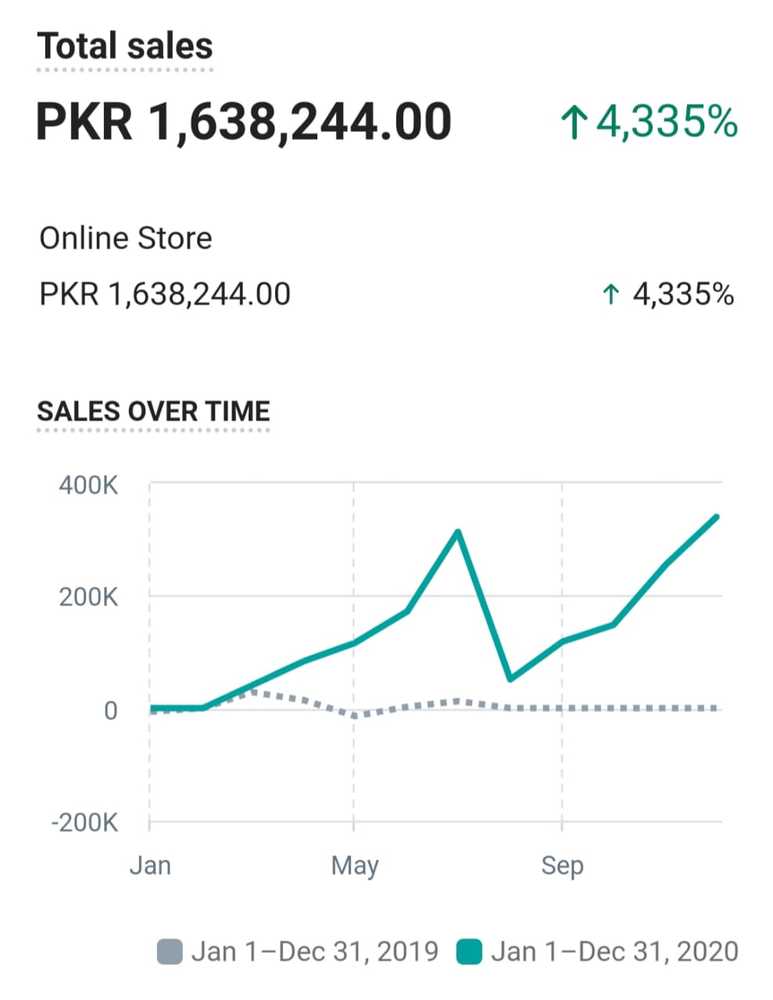
Task: Select the Online Store channel label
Action: pyautogui.click(x=126, y=238)
